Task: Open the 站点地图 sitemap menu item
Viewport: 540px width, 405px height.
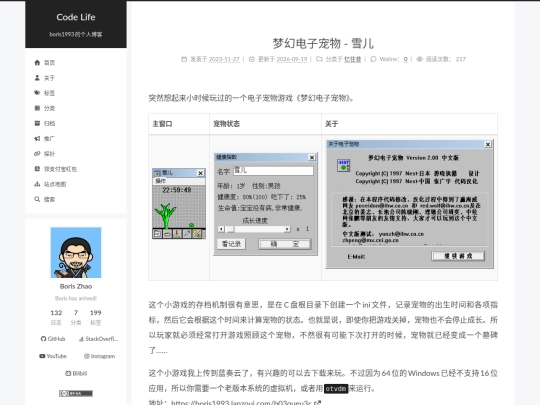Action: [x=50, y=184]
